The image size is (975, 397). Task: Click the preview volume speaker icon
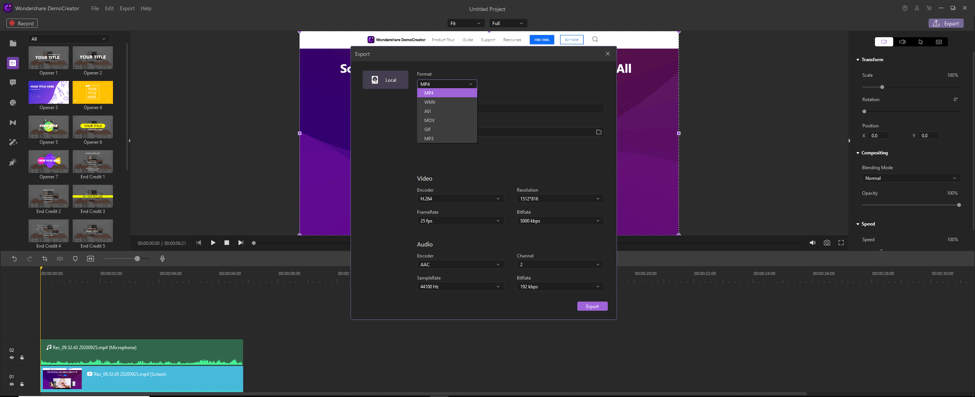pos(812,243)
